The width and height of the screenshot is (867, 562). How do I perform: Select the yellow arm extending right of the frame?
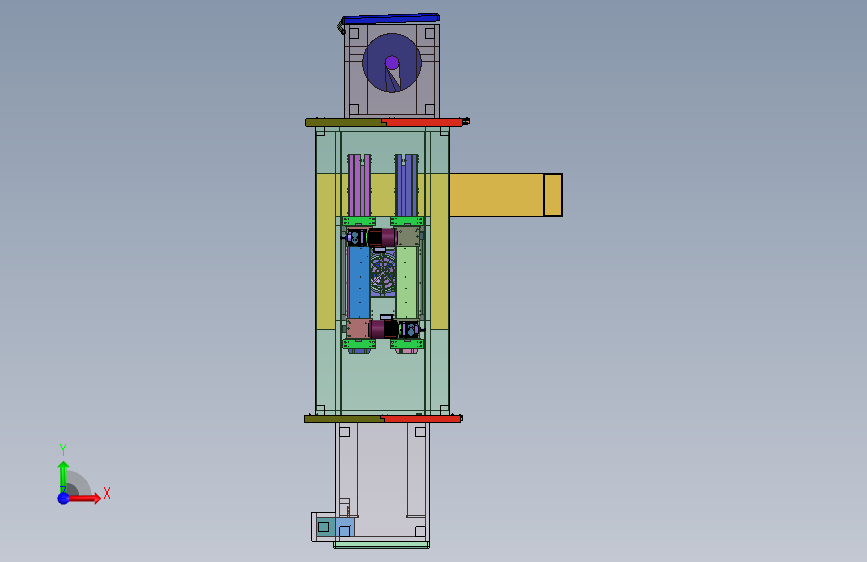(496, 195)
